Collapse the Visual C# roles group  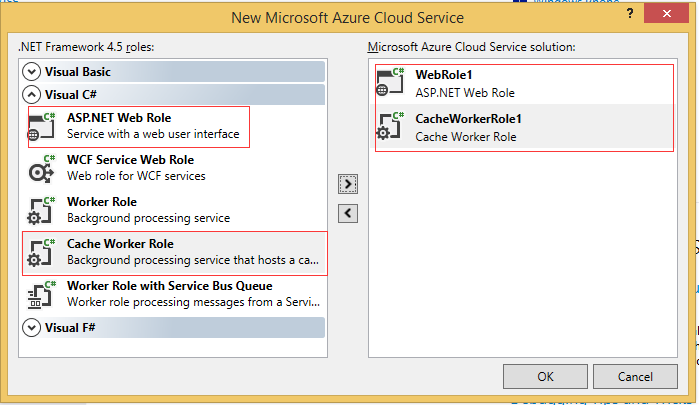[31, 95]
